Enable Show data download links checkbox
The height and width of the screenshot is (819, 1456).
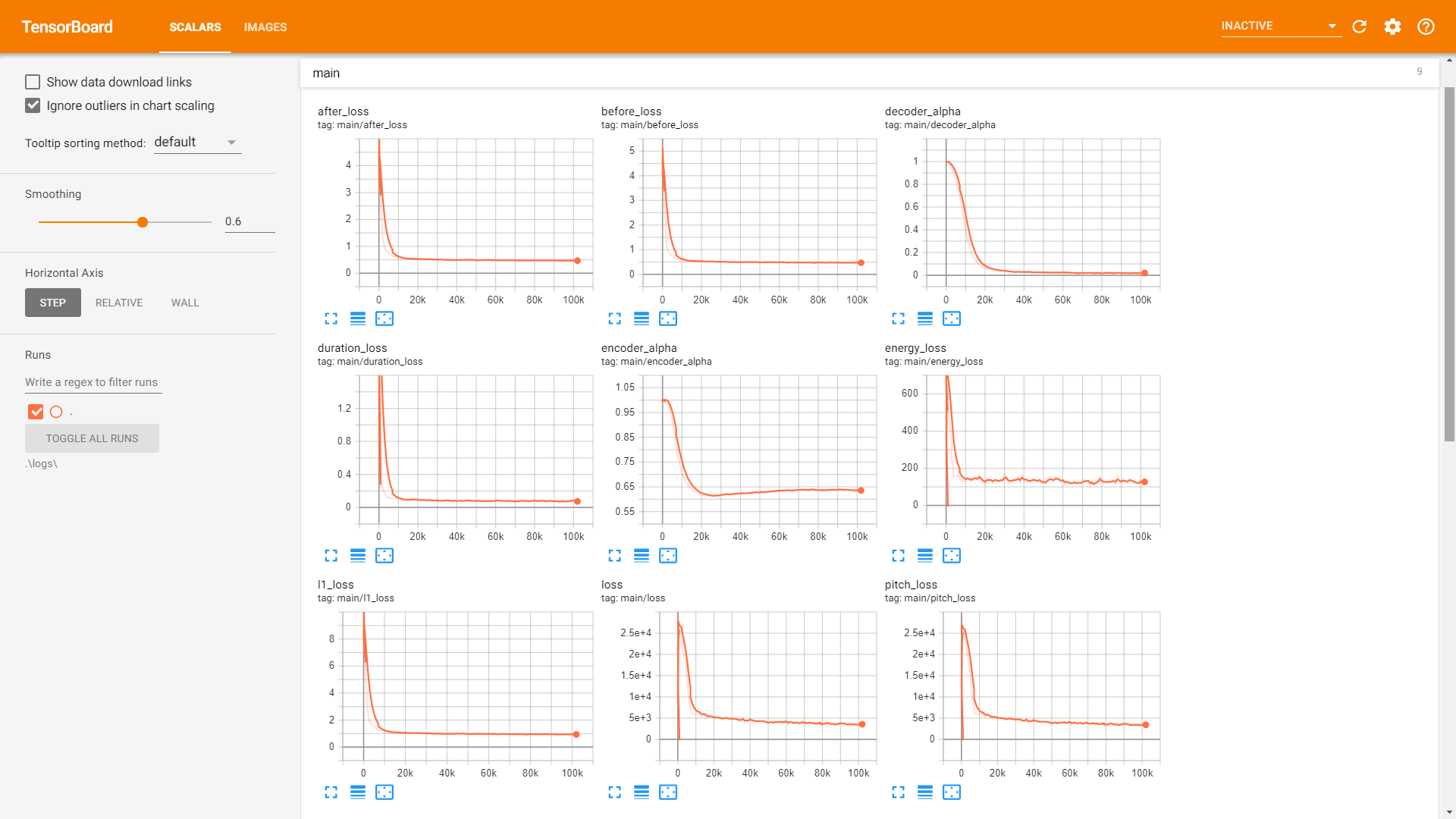33,82
